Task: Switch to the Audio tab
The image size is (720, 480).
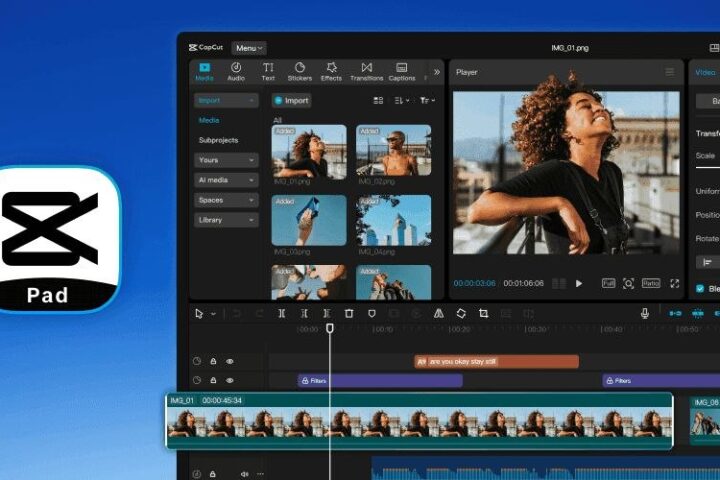Action: 236,72
